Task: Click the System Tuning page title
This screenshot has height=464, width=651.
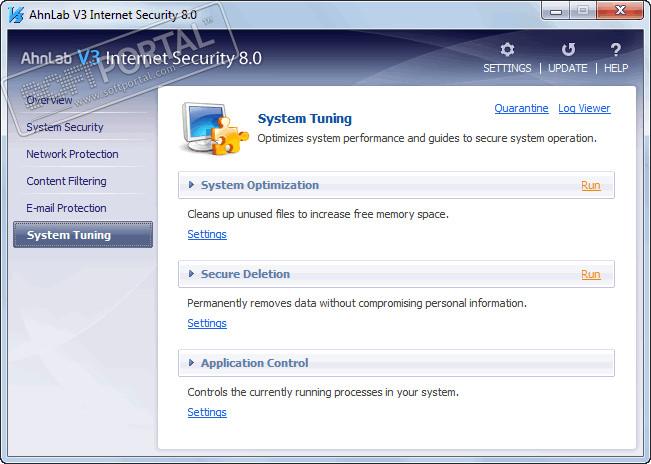Action: click(x=305, y=119)
